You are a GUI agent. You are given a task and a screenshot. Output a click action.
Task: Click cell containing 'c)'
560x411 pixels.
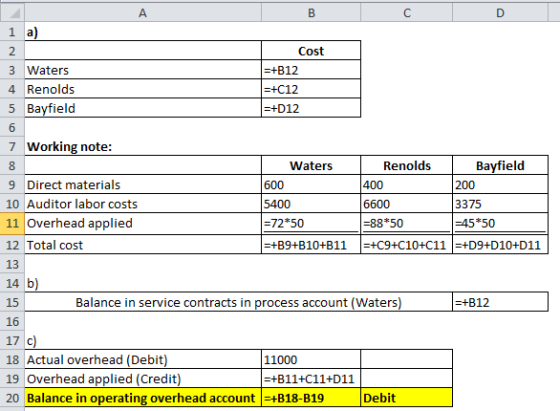tap(143, 340)
